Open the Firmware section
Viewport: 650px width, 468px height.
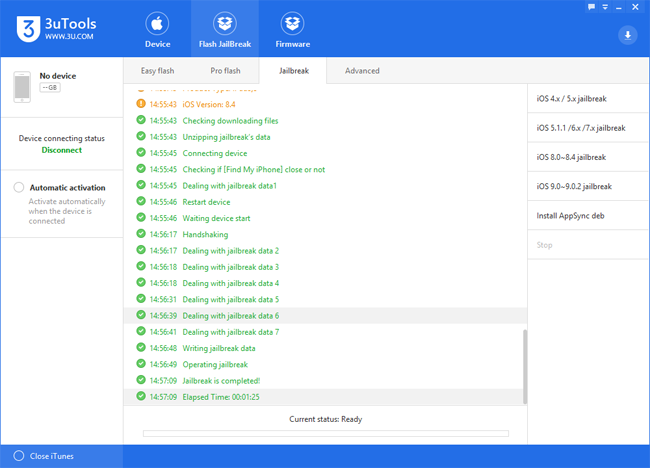click(292, 30)
